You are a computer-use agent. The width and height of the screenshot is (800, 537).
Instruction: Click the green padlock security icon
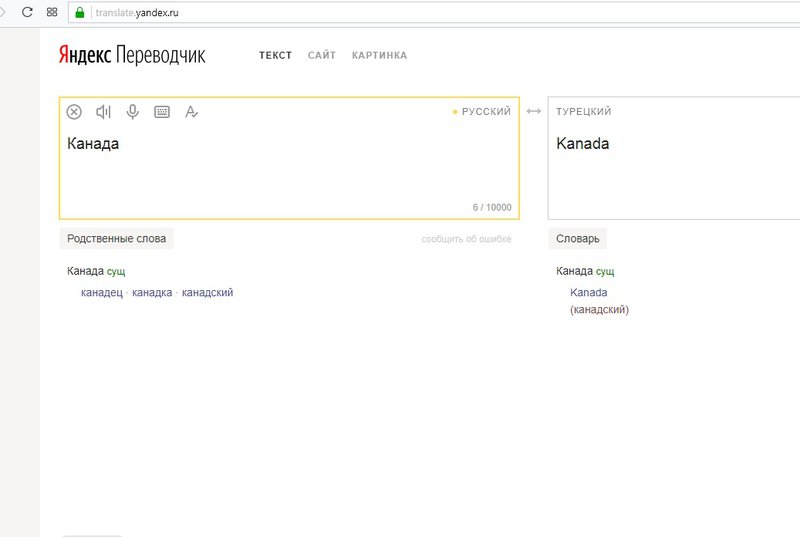coord(80,13)
